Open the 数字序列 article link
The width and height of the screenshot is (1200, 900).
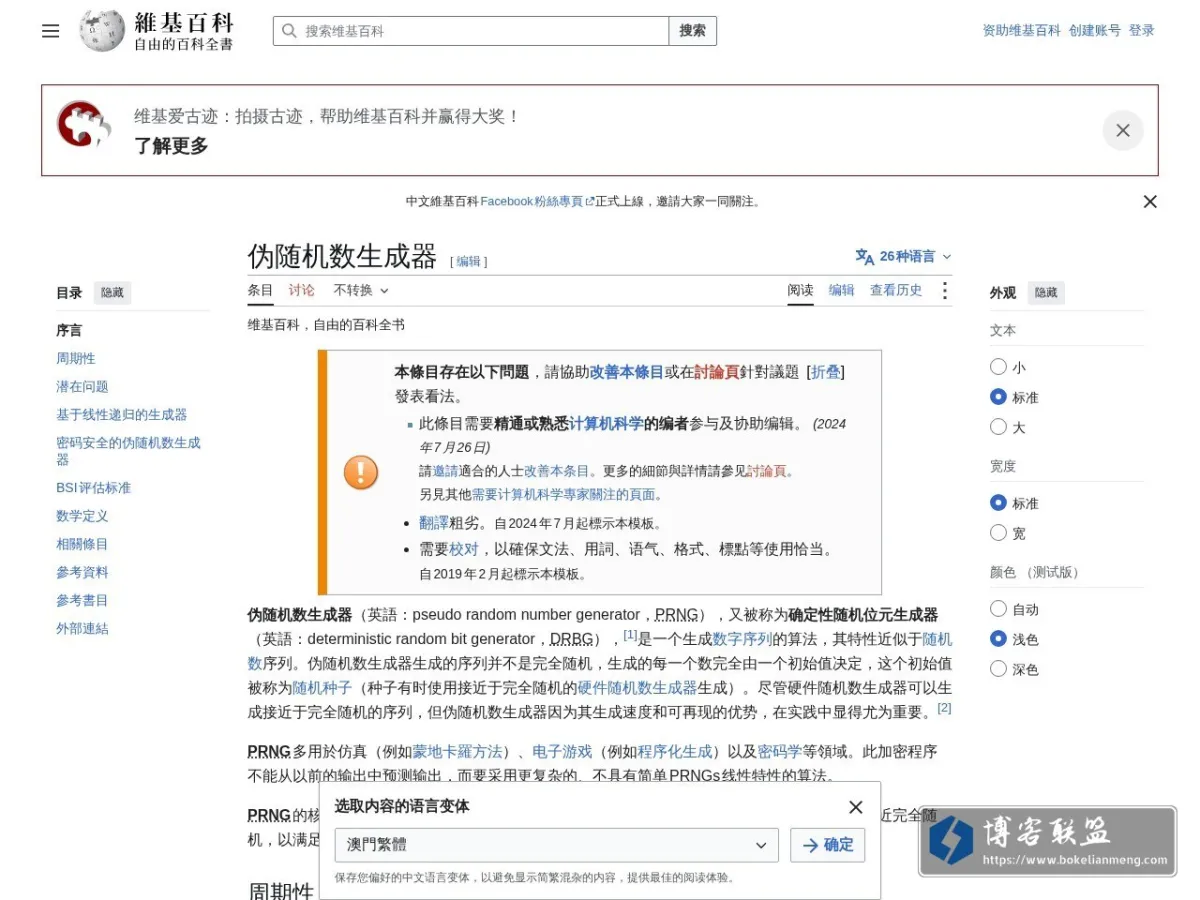point(742,639)
